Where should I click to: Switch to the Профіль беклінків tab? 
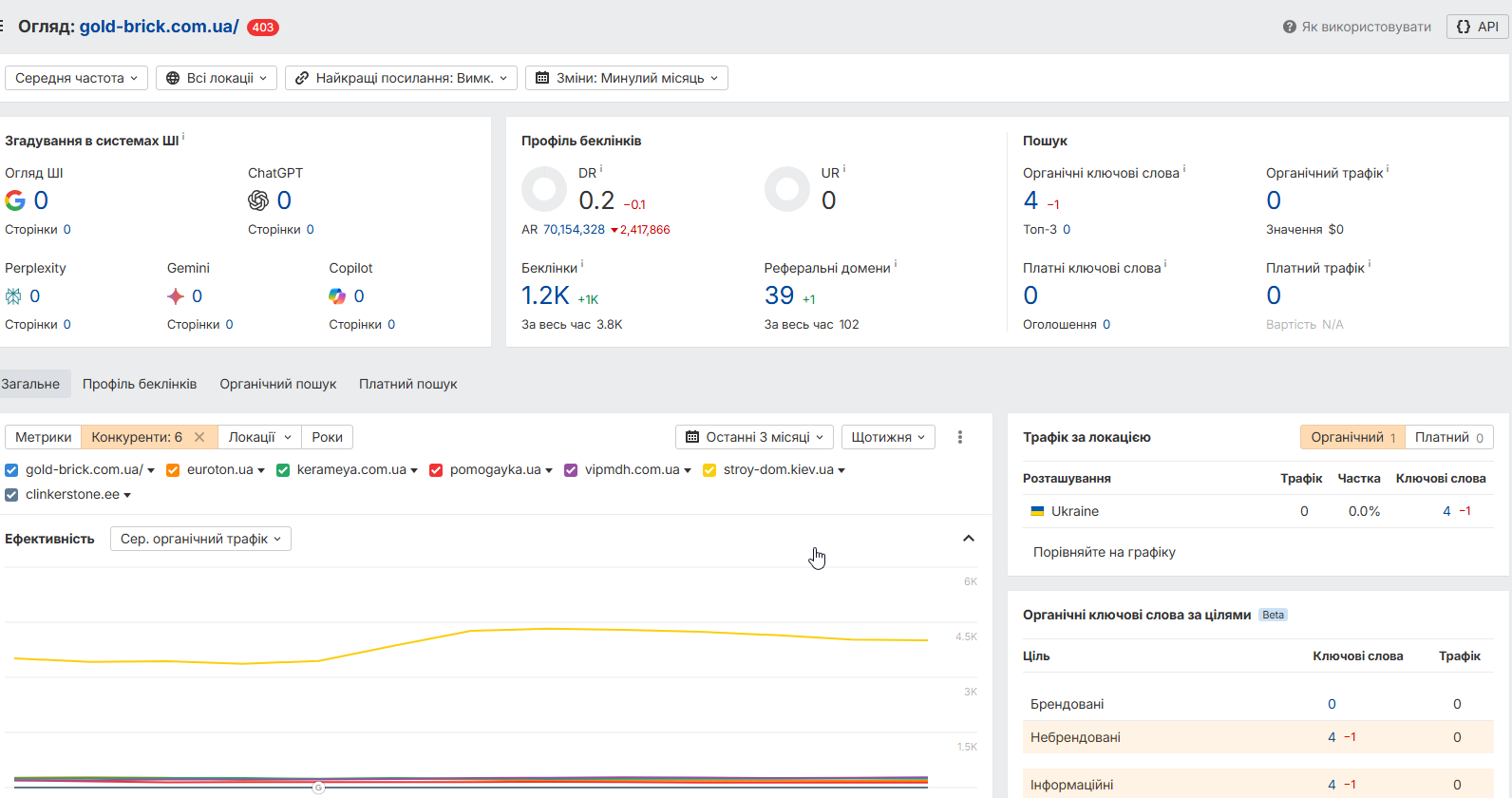pos(140,384)
